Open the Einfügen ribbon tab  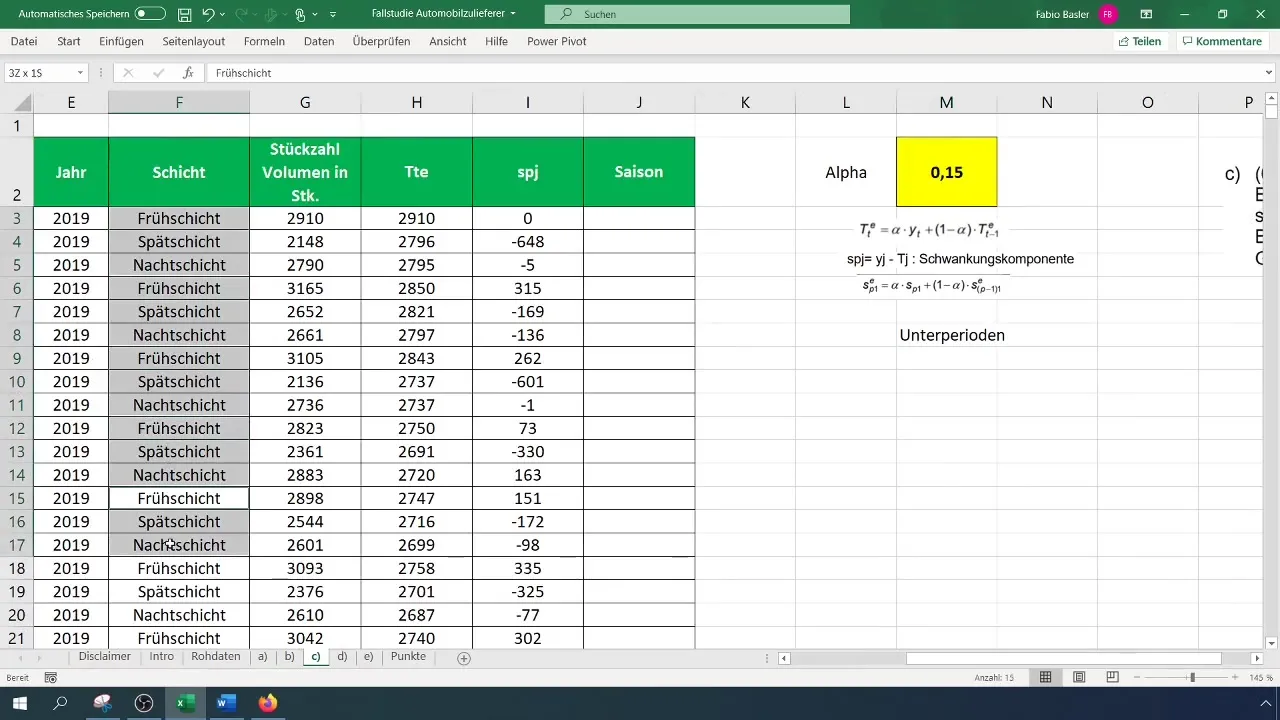[122, 42]
